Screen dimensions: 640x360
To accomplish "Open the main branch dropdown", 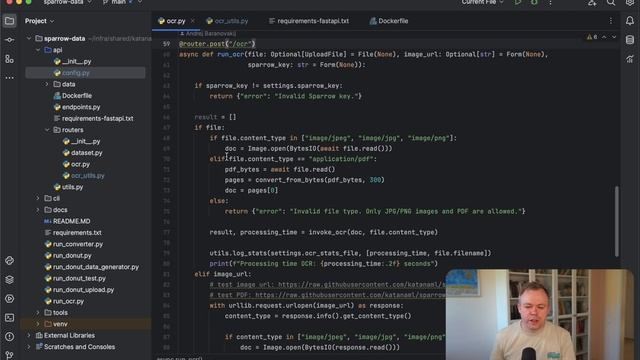I will point(122,2).
